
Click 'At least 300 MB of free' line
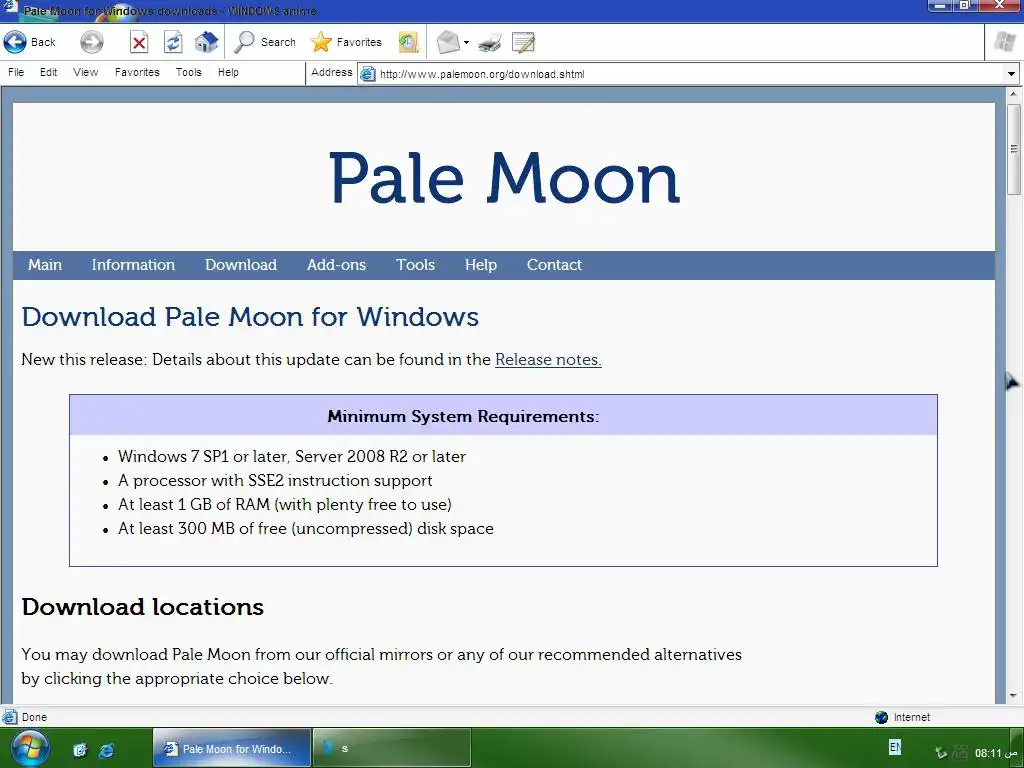[x=306, y=529]
